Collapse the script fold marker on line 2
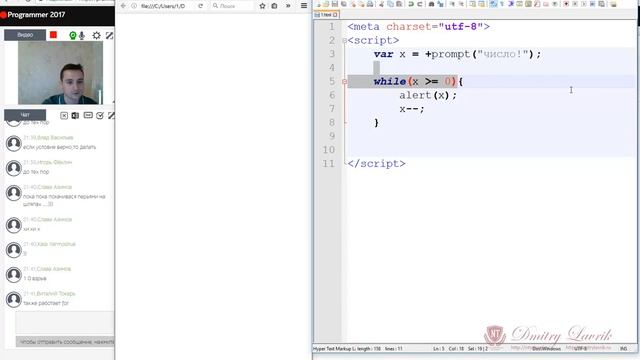640x360 pixels. click(344, 40)
